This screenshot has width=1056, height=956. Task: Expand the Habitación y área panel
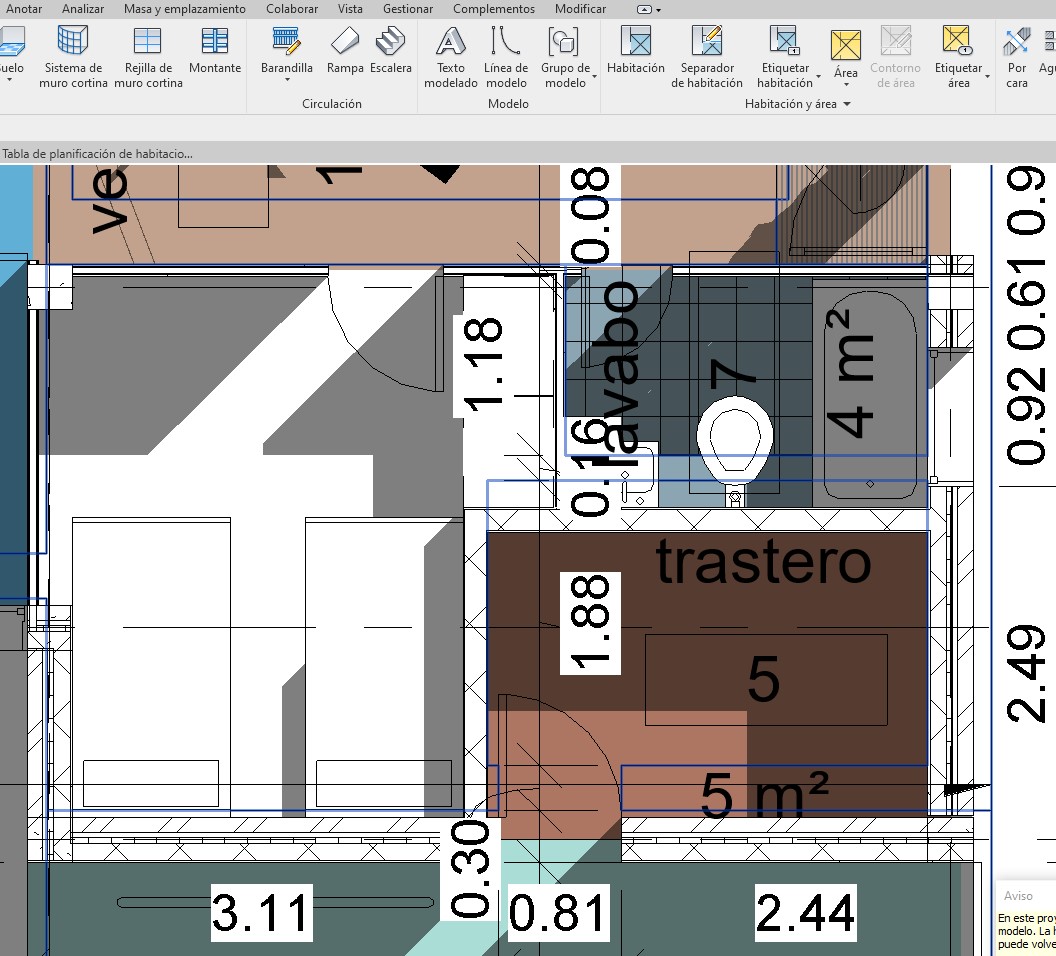click(847, 104)
